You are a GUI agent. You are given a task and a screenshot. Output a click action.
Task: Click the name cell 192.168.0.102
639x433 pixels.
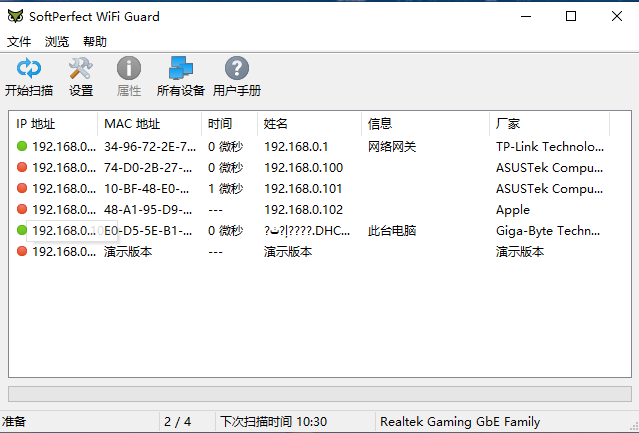[303, 210]
